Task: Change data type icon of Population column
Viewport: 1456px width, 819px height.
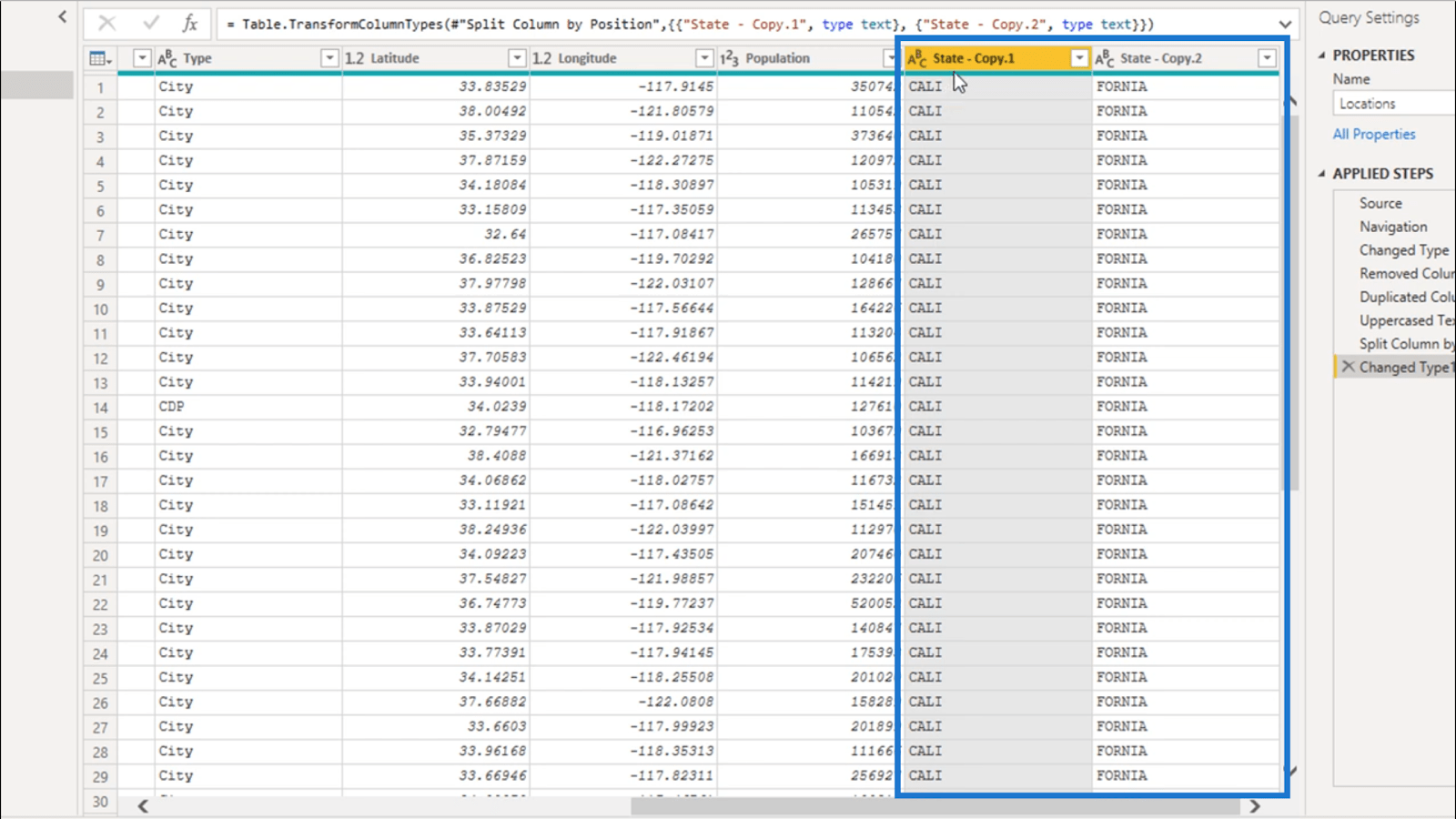Action: 729,58
